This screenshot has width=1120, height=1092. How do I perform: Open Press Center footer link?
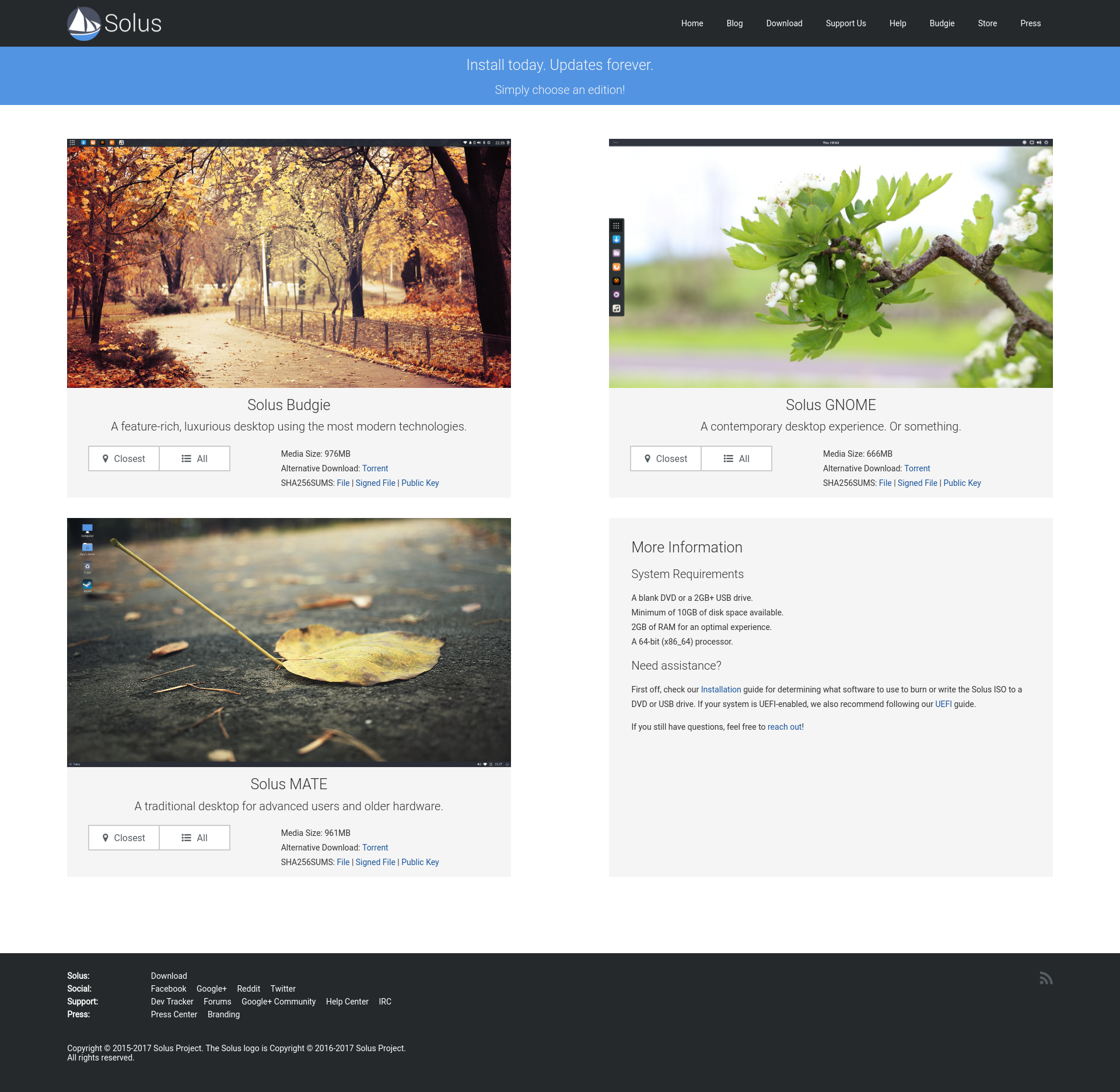pyautogui.click(x=174, y=1014)
